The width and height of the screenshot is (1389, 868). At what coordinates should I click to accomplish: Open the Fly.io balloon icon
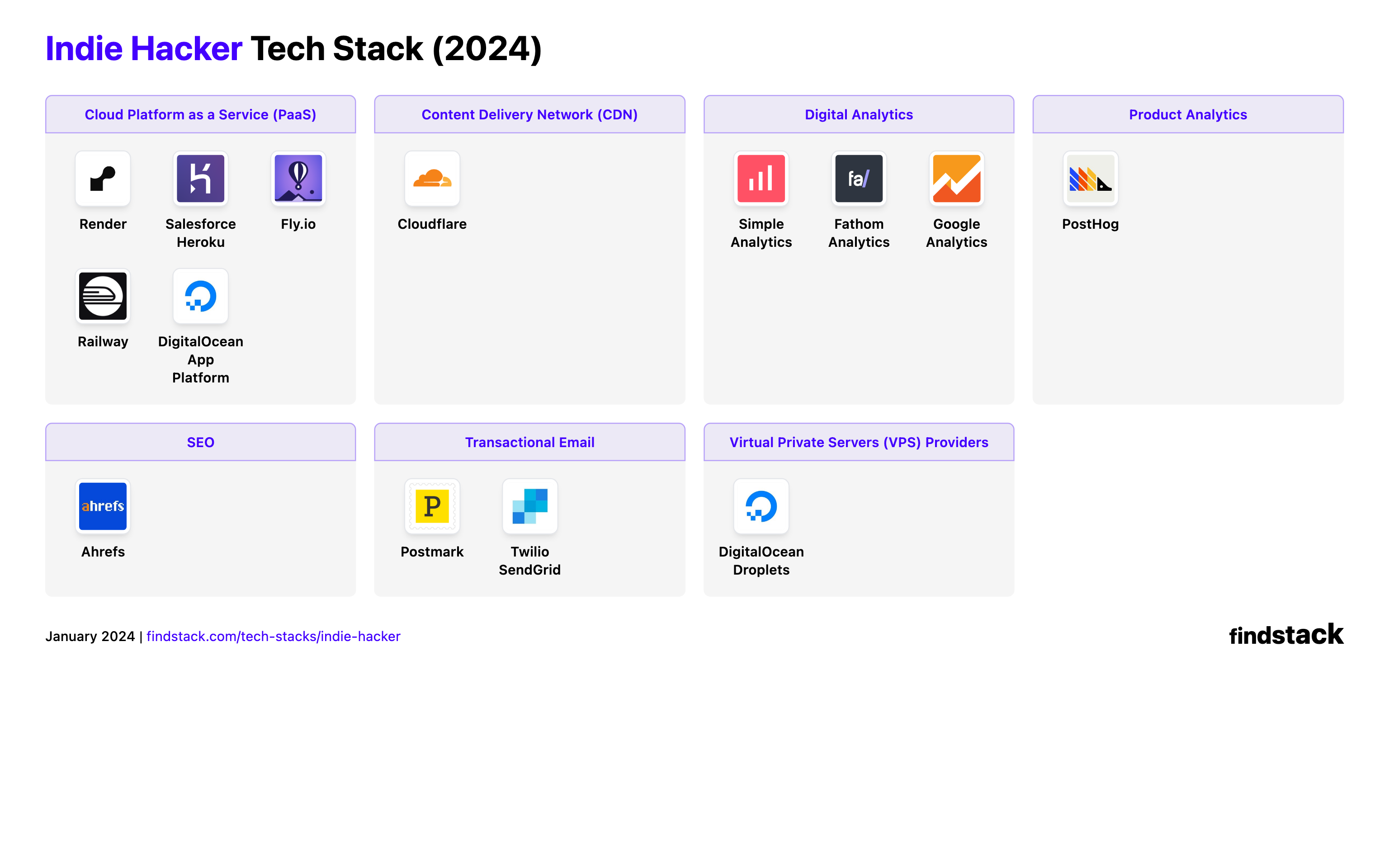298,179
